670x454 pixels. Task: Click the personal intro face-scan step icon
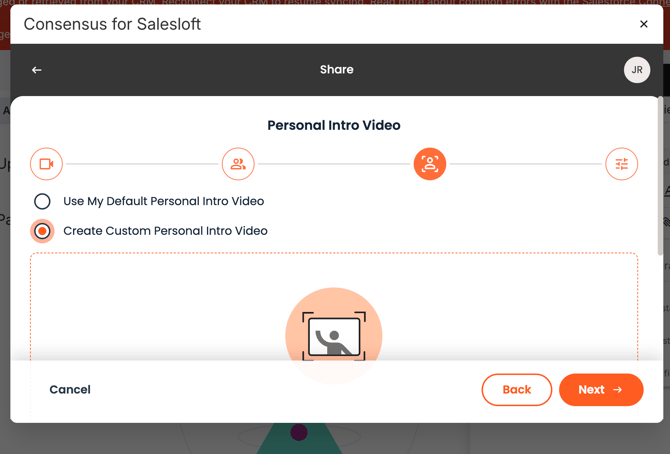(x=430, y=164)
